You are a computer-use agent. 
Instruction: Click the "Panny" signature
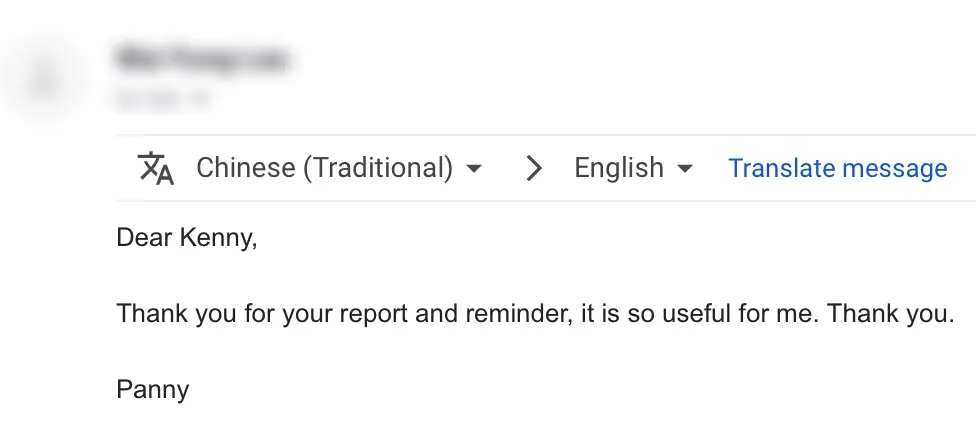[x=153, y=389]
